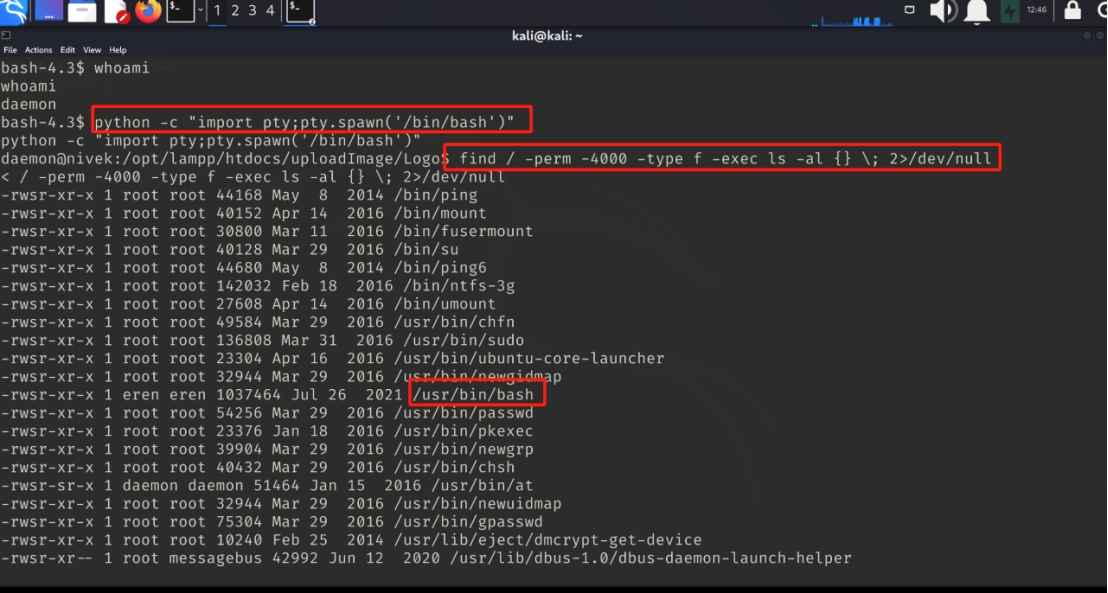Image resolution: width=1108 pixels, height=593 pixels.
Task: Switch to workspace 4
Action: (270, 11)
